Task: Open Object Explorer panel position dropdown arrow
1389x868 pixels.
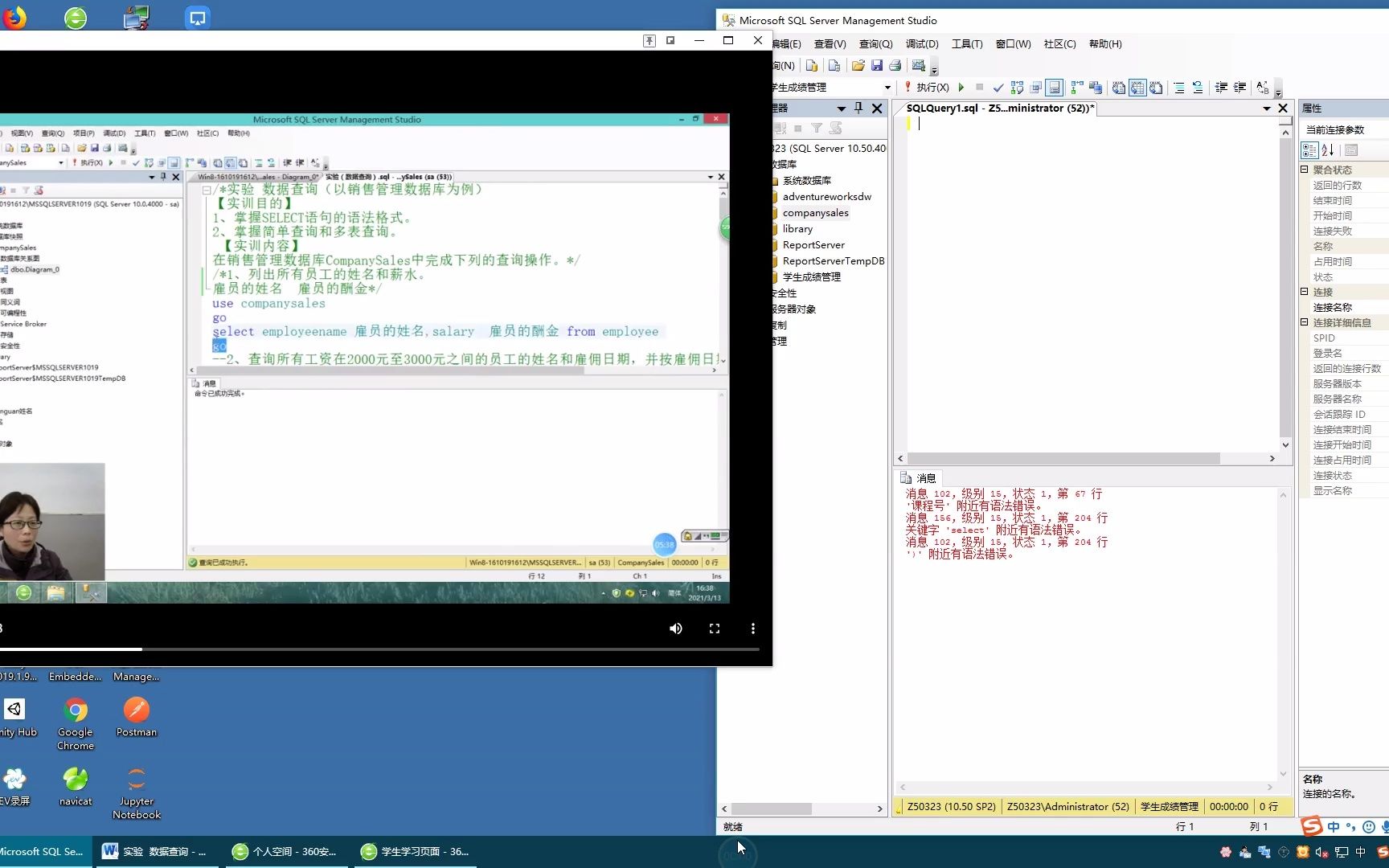Action: pos(842,108)
